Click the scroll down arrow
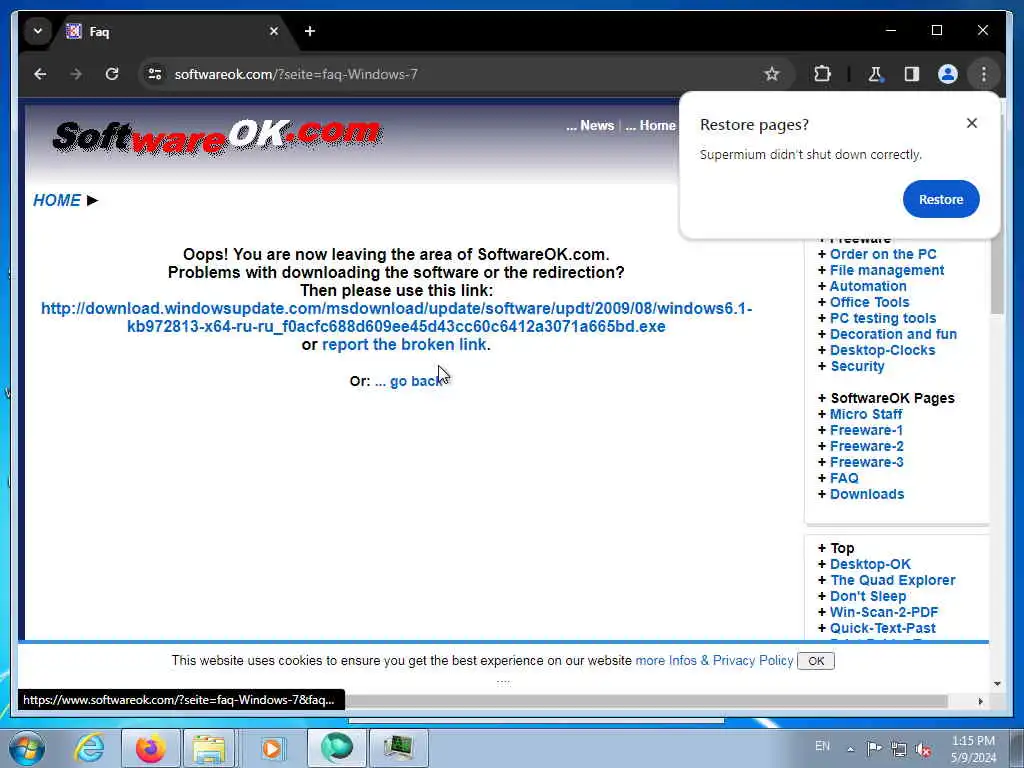Viewport: 1024px width, 768px height. coord(997,684)
